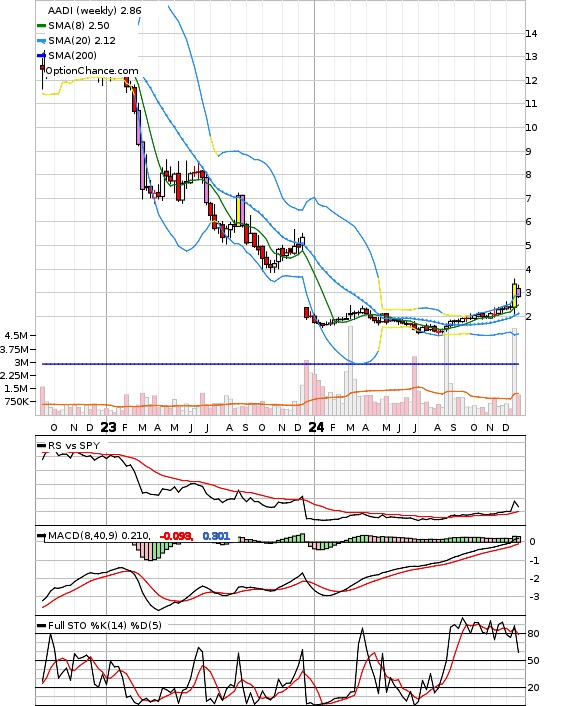Click the green SMA(8) legend swatch
The image size is (566, 706).
tap(41, 26)
